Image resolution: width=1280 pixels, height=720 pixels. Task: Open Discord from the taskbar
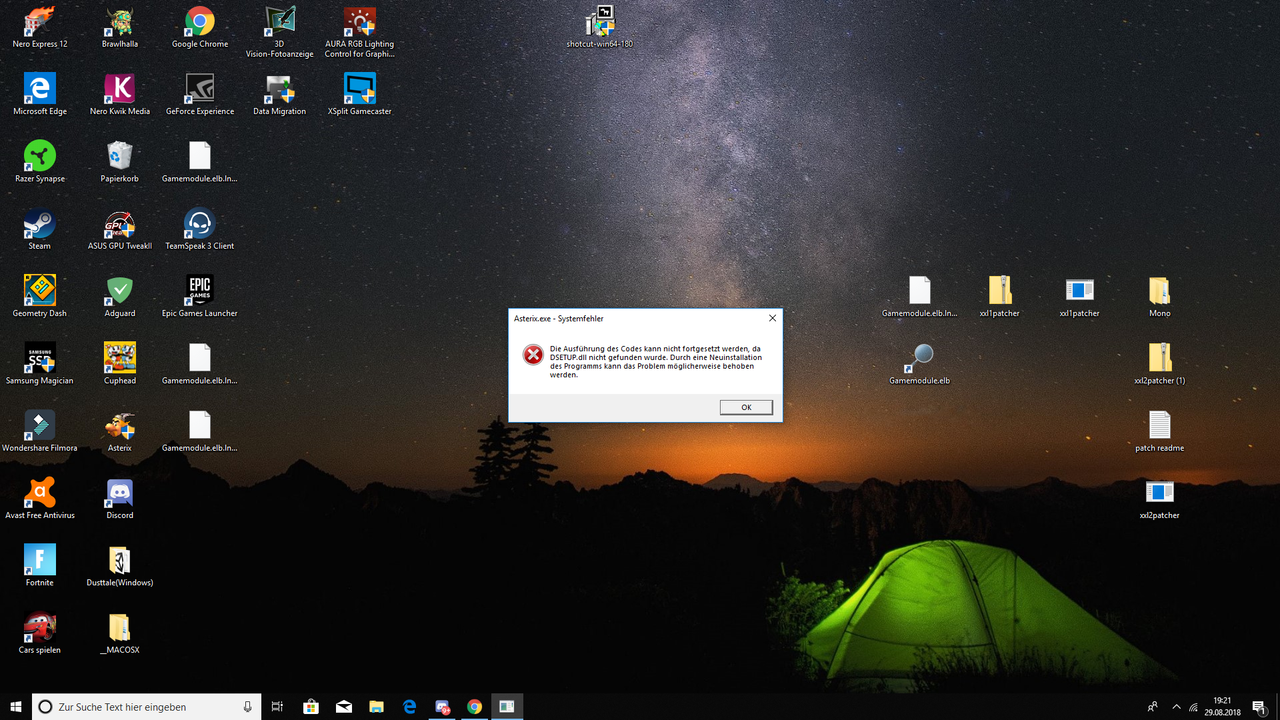click(442, 707)
